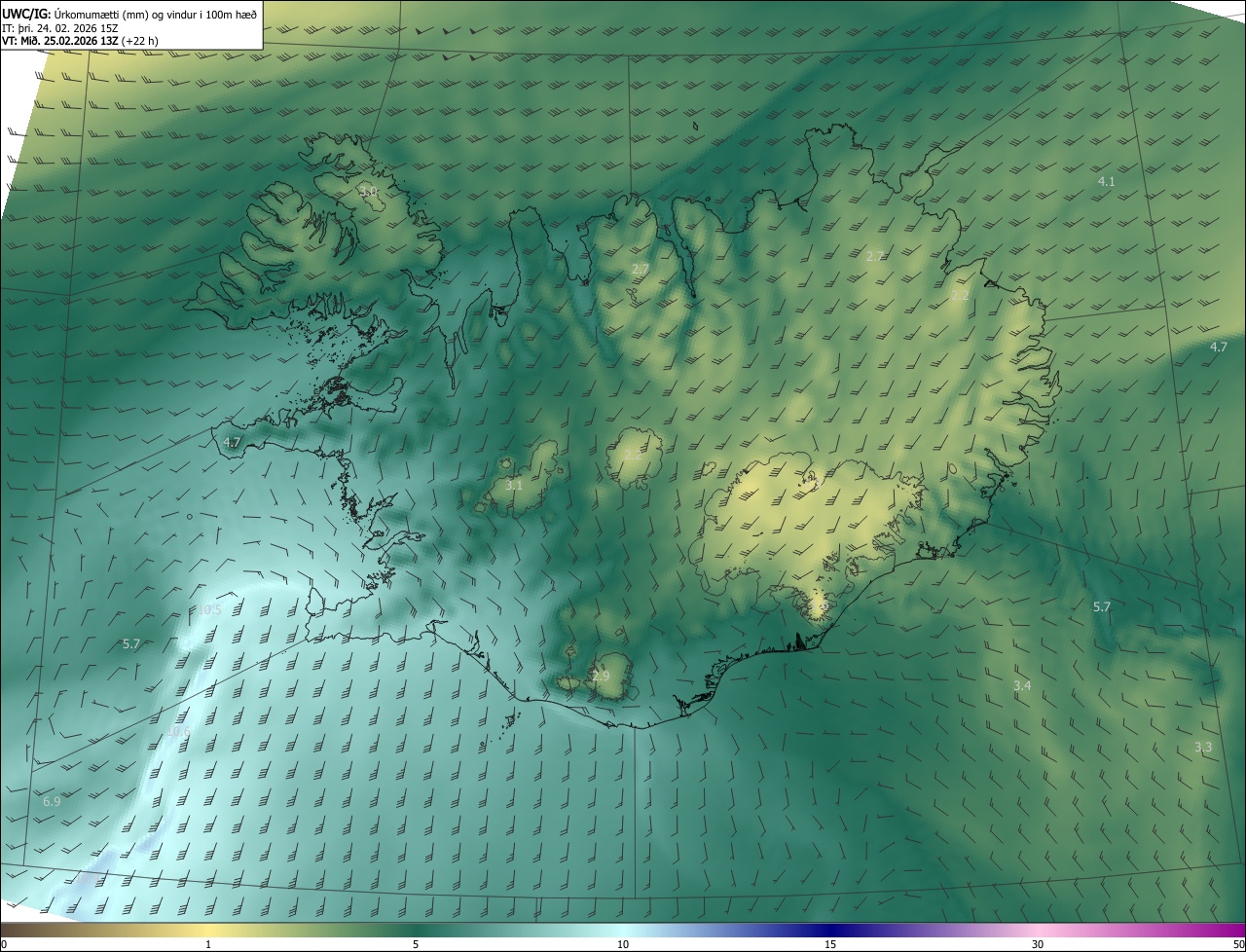Click the 3.3 value label on the map
This screenshot has width=1246, height=952.
(x=1203, y=747)
